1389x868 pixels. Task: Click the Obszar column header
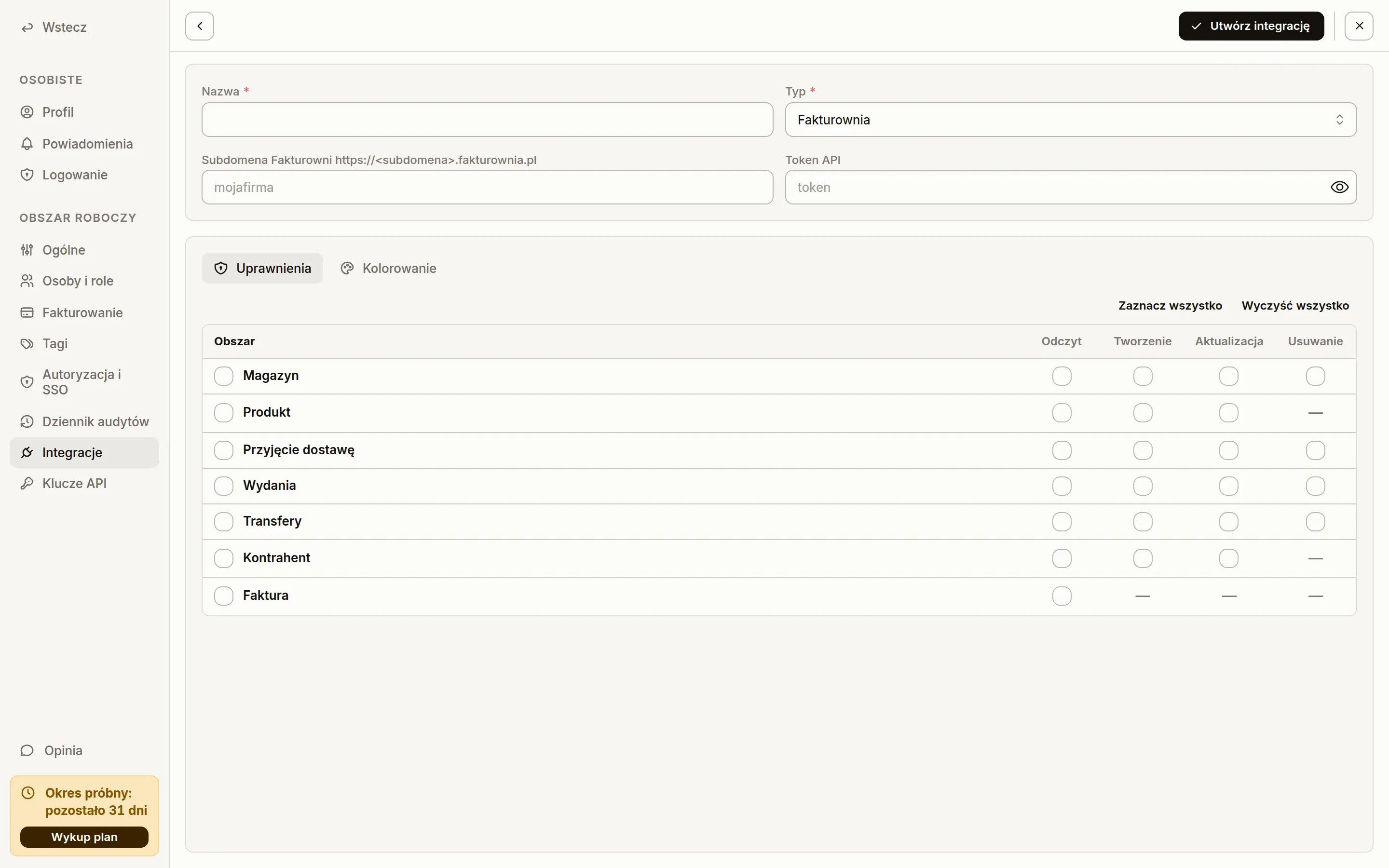tap(234, 341)
